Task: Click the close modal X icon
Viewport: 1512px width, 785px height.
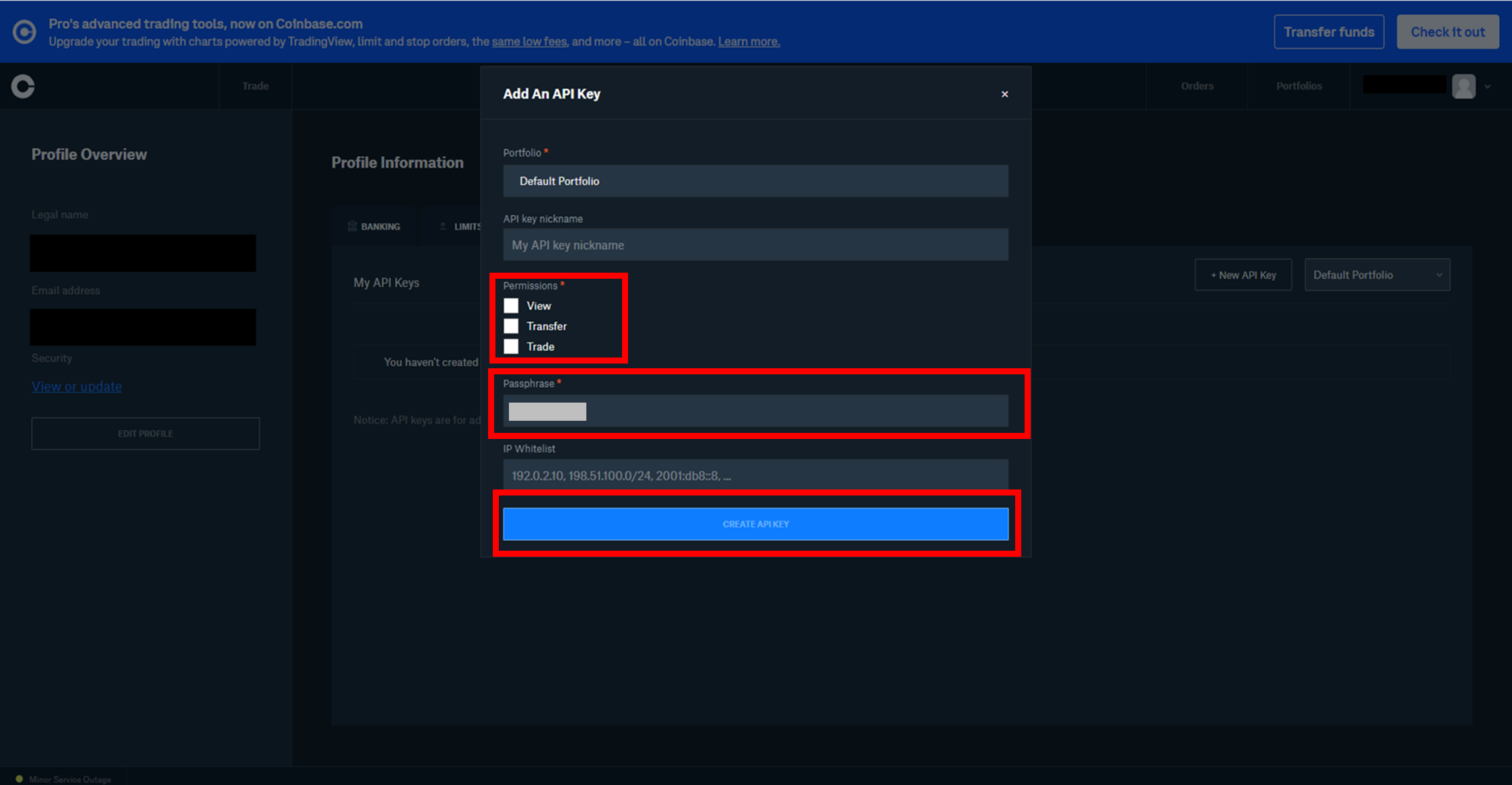Action: (1005, 94)
